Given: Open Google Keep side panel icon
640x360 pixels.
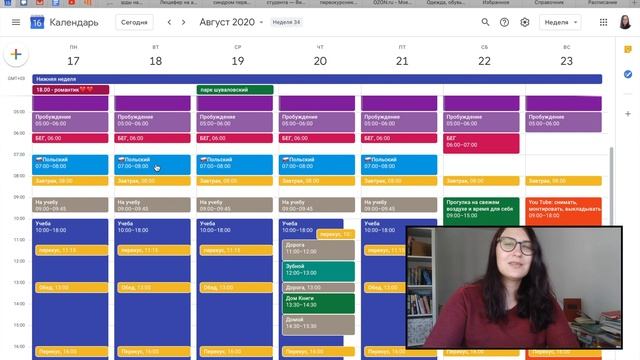Looking at the screenshot, I should [628, 49].
